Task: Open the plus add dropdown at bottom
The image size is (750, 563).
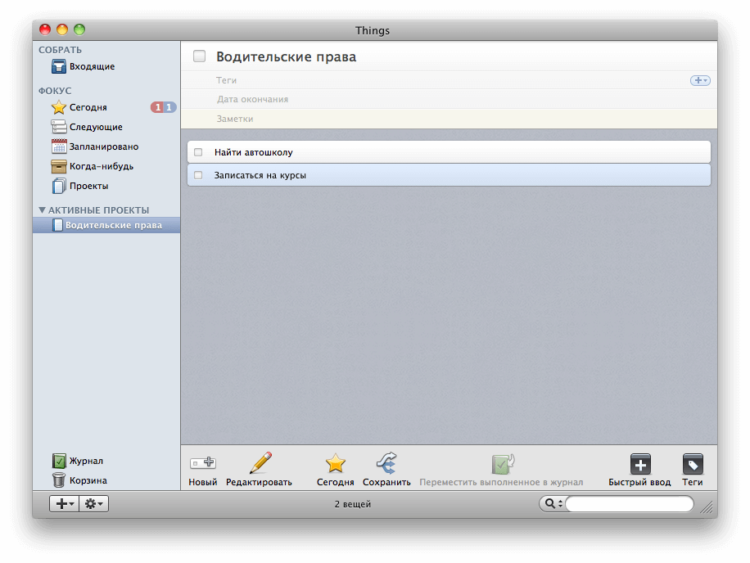Action: click(x=64, y=503)
